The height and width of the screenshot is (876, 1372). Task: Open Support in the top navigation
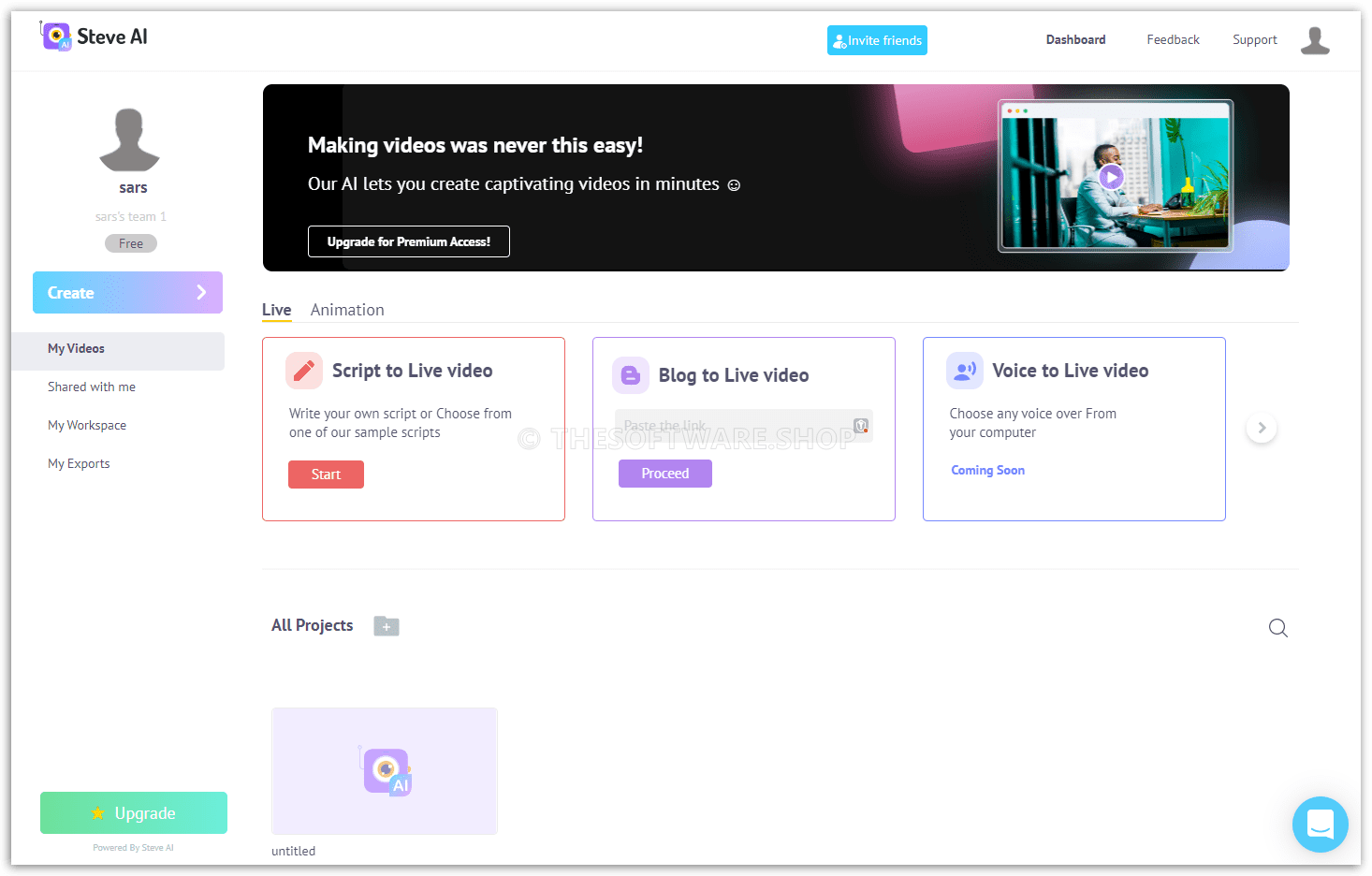pyautogui.click(x=1255, y=39)
